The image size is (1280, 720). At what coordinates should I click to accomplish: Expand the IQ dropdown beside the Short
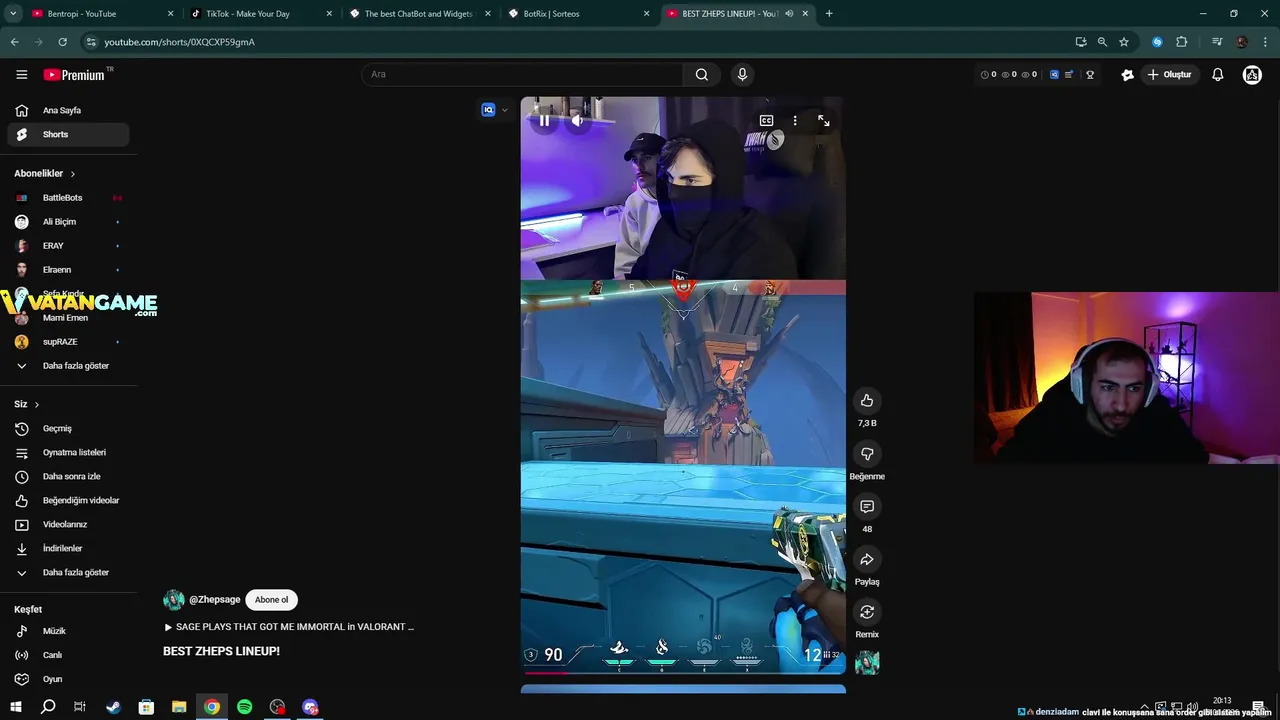point(504,110)
